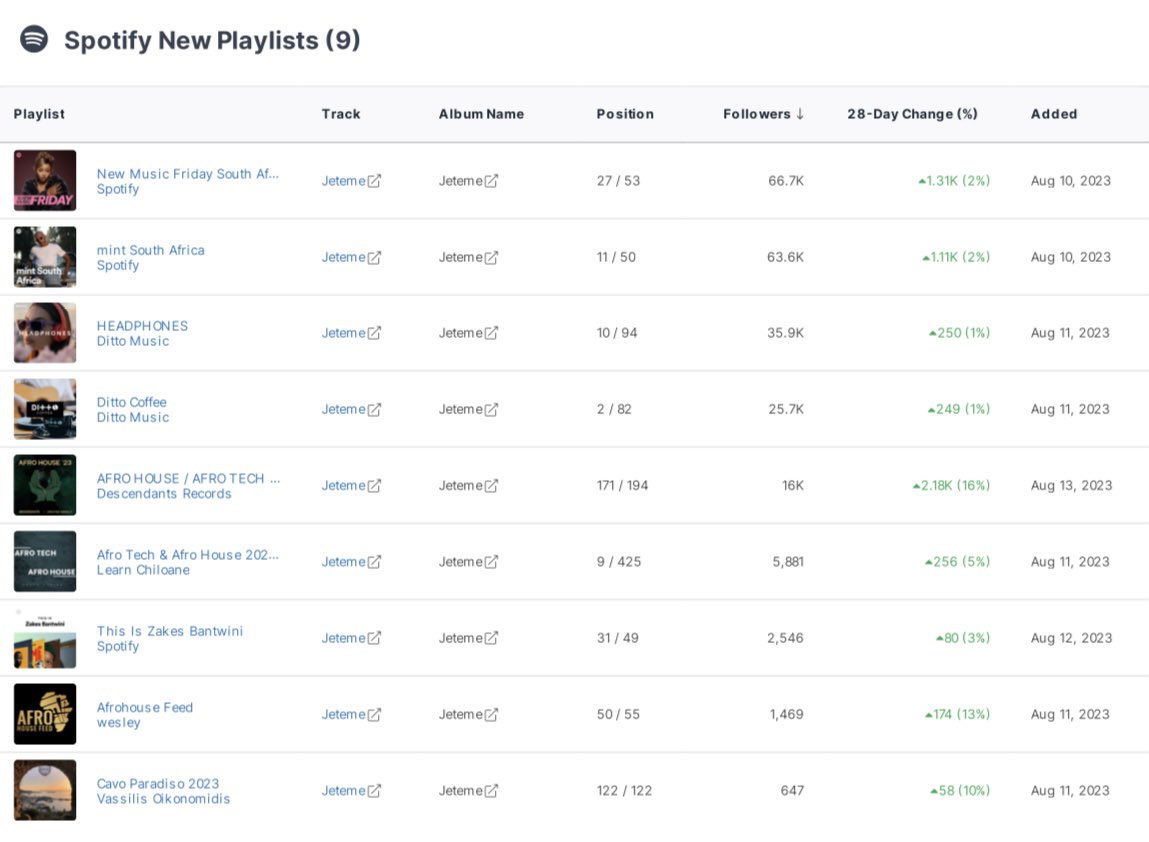Click the Track column header
Image resolution: width=1149 pixels, height=842 pixels.
341,114
